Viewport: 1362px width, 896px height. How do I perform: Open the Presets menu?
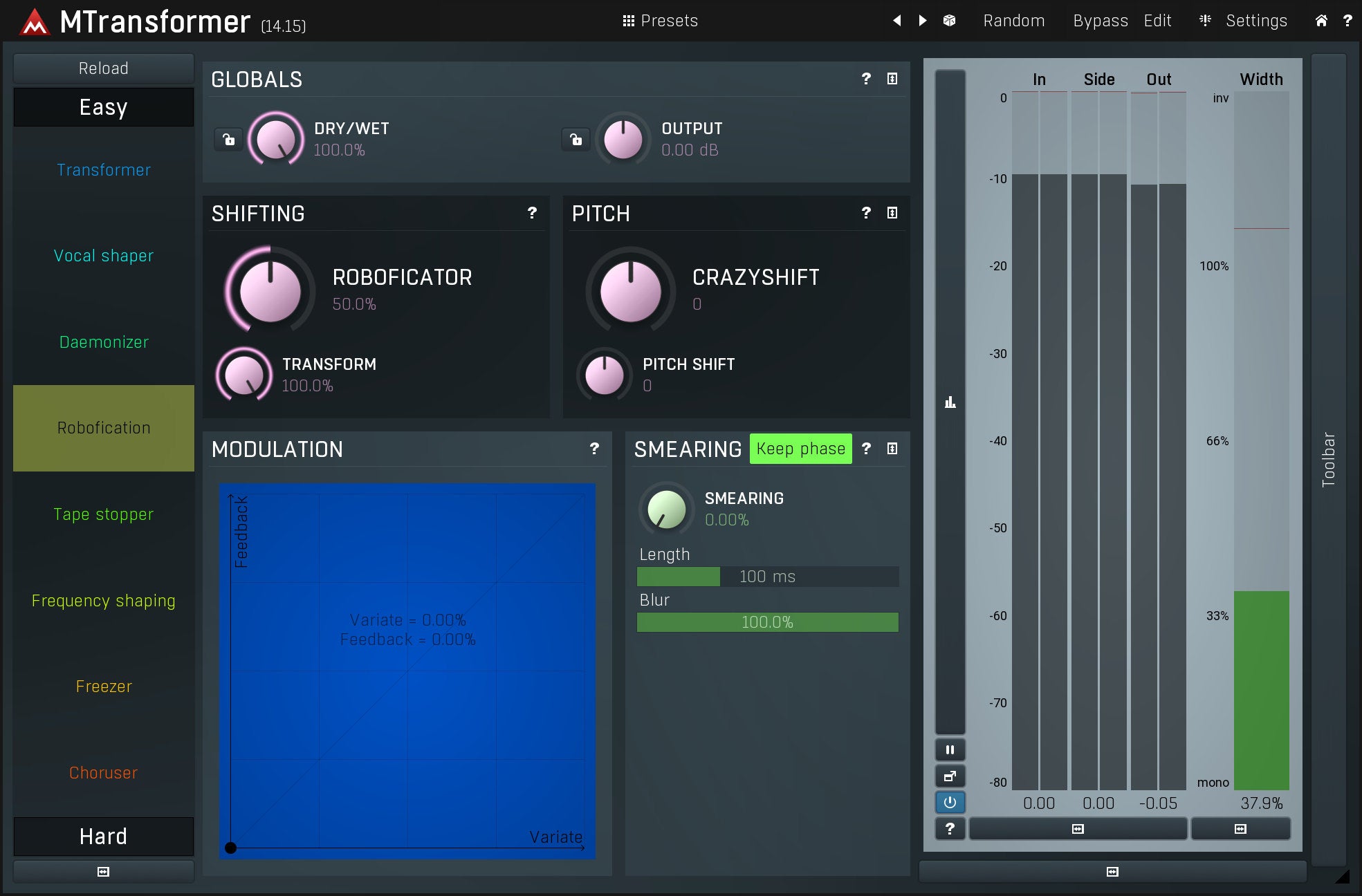660,21
